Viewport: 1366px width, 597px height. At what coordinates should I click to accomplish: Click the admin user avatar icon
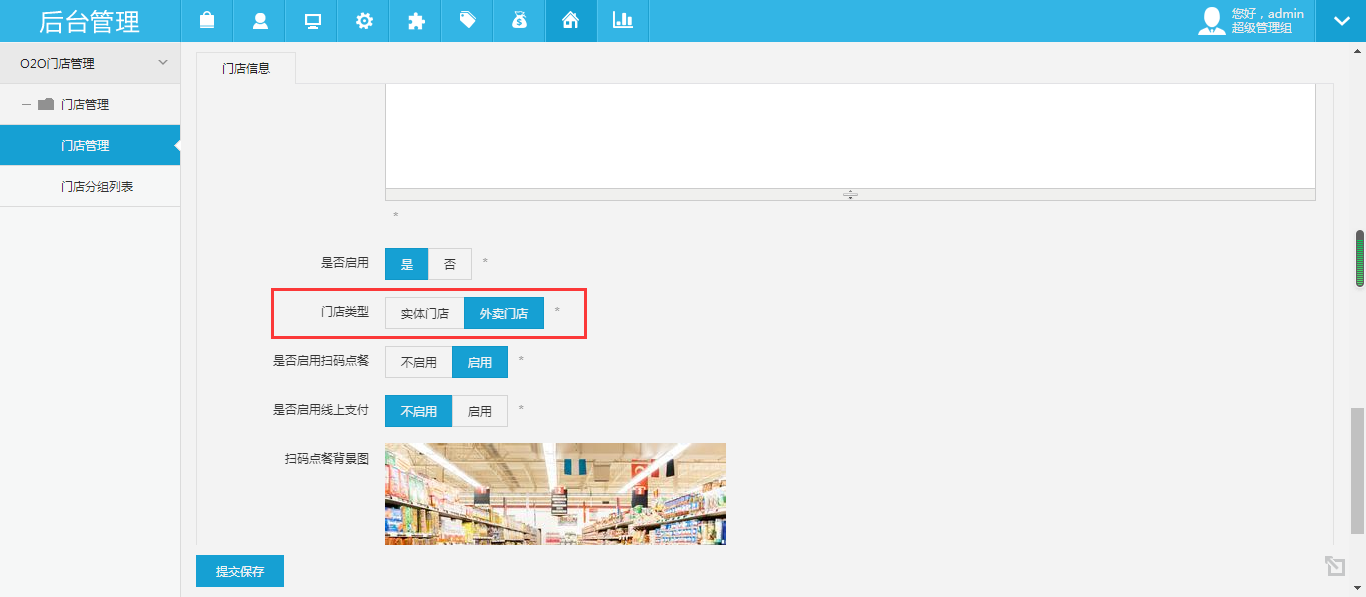[1212, 21]
